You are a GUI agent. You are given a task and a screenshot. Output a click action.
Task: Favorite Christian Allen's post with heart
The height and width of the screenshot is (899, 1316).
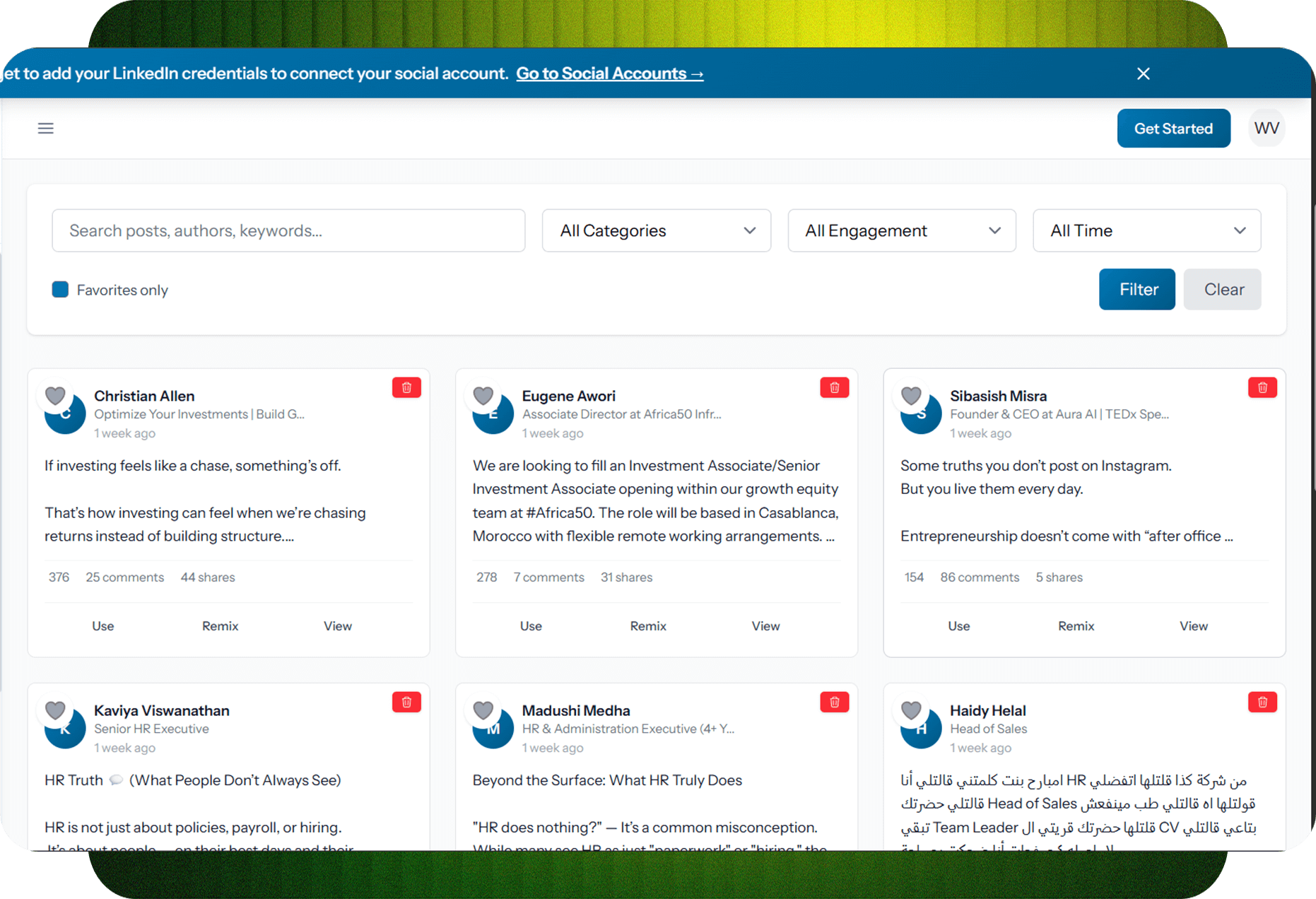click(x=55, y=396)
